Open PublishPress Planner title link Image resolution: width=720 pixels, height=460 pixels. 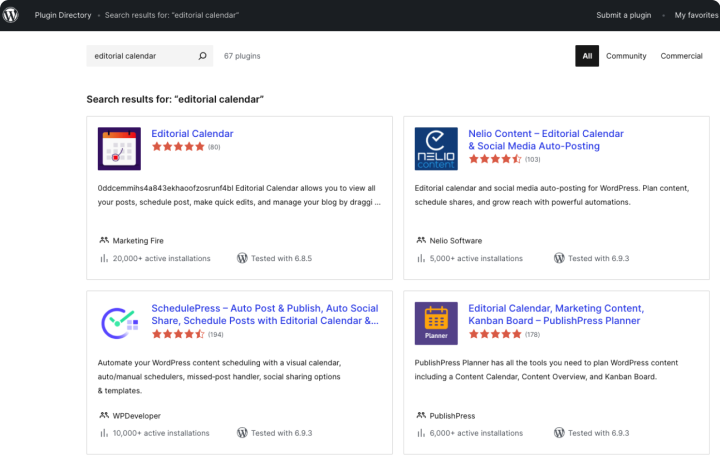click(556, 314)
